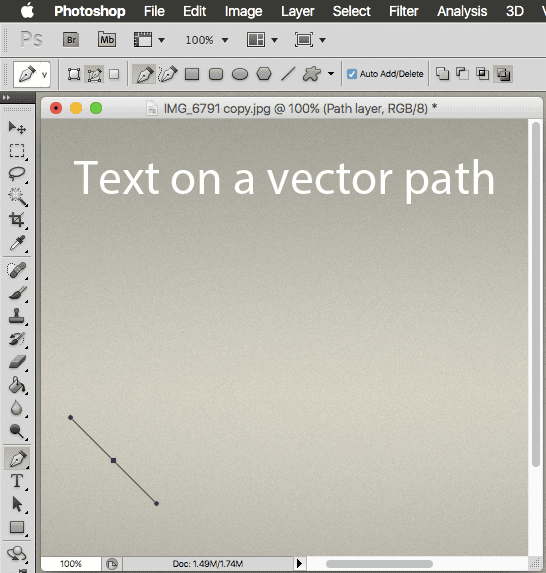Toggle Add to path area

[443, 74]
